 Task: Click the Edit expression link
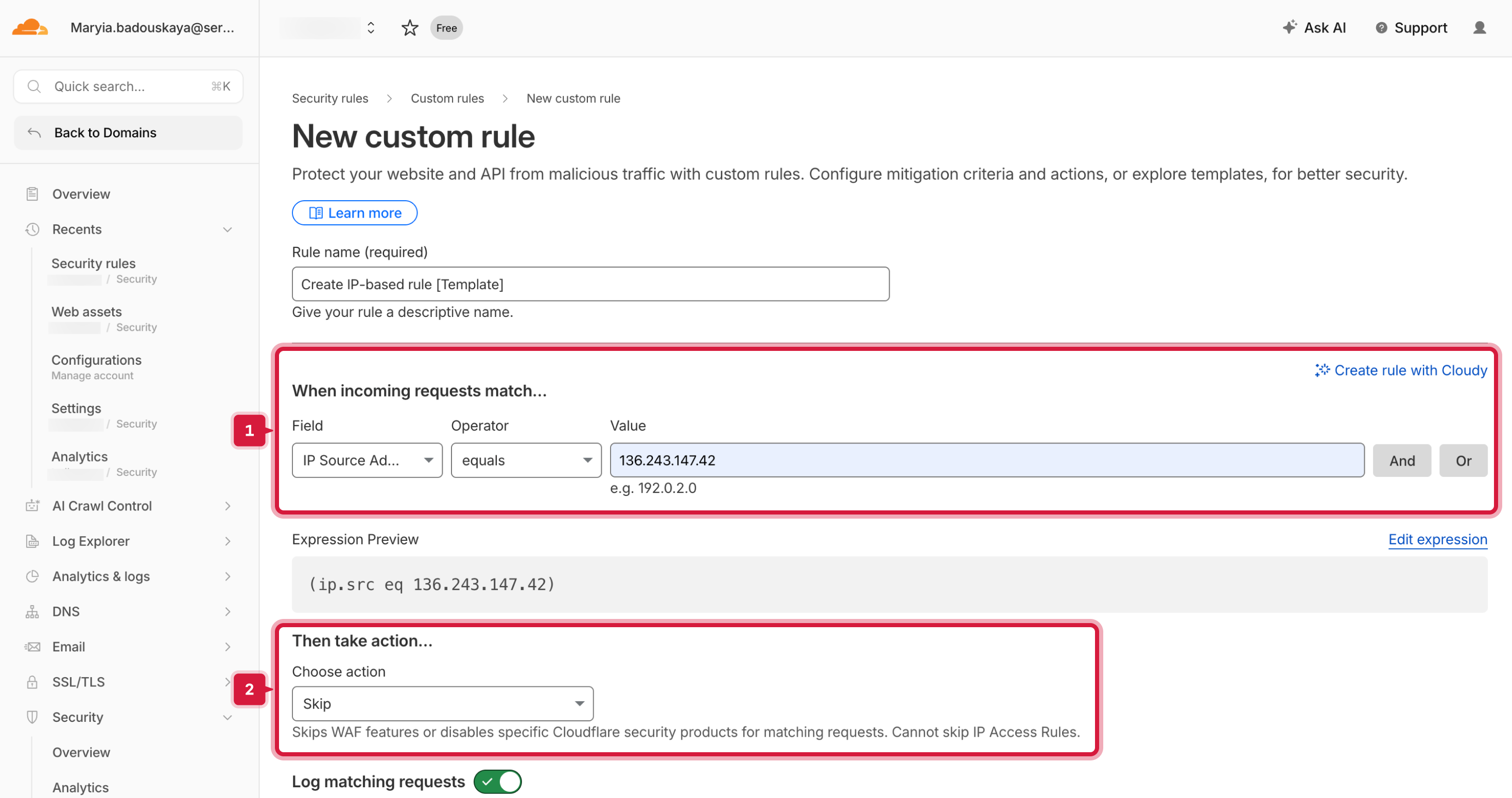click(x=1437, y=539)
